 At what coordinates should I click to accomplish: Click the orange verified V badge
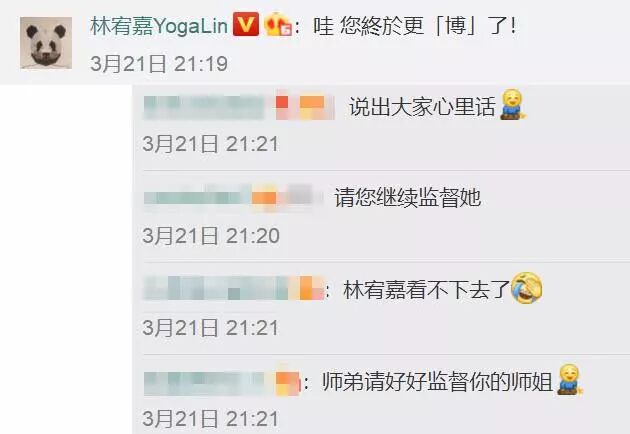click(x=246, y=24)
